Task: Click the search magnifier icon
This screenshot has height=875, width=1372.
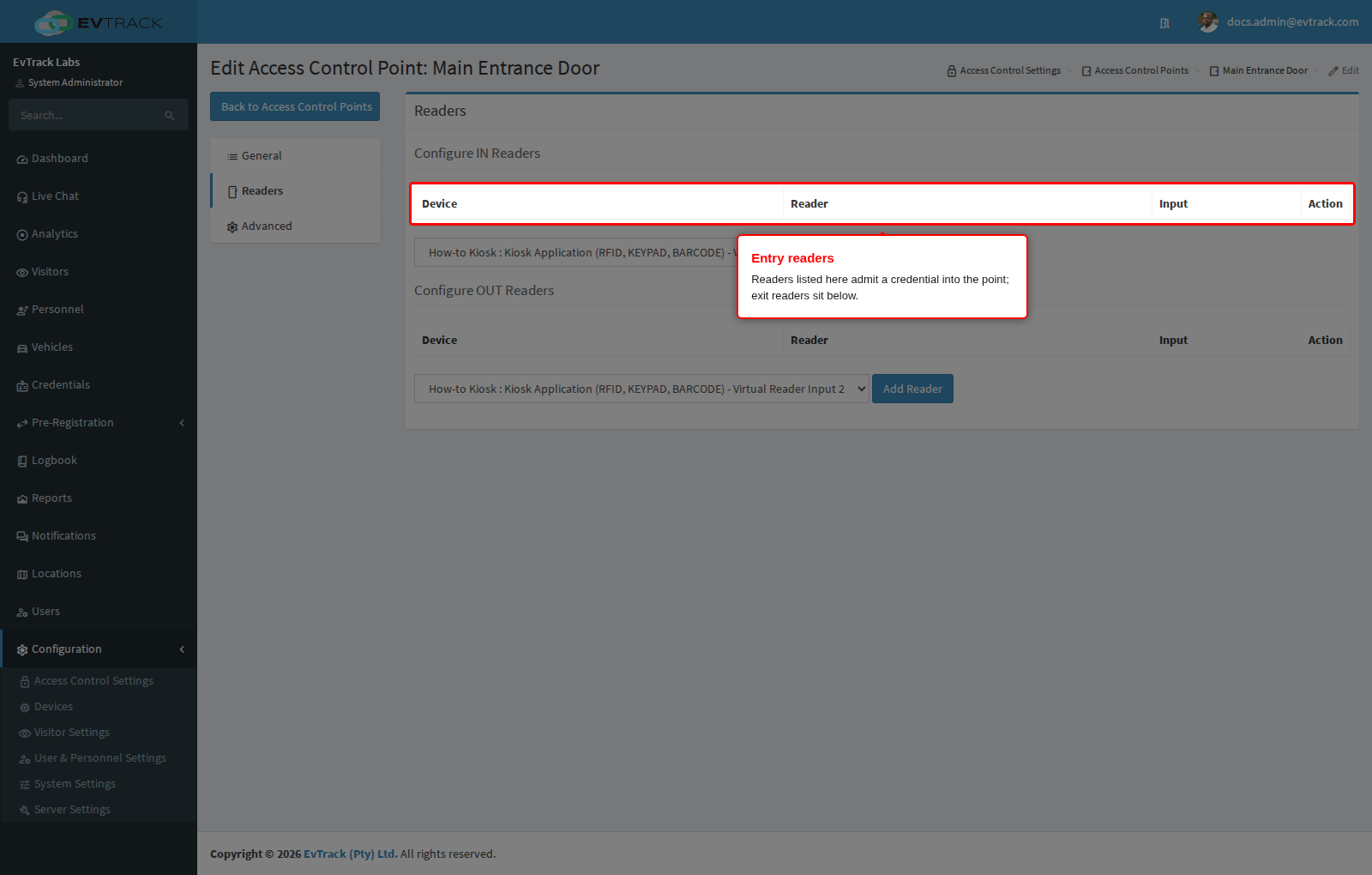Action: [x=170, y=116]
